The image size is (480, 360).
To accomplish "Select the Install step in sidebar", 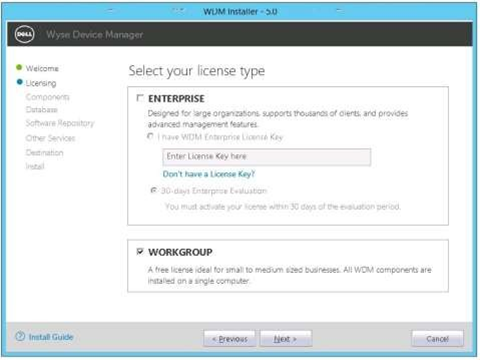I will [35, 166].
